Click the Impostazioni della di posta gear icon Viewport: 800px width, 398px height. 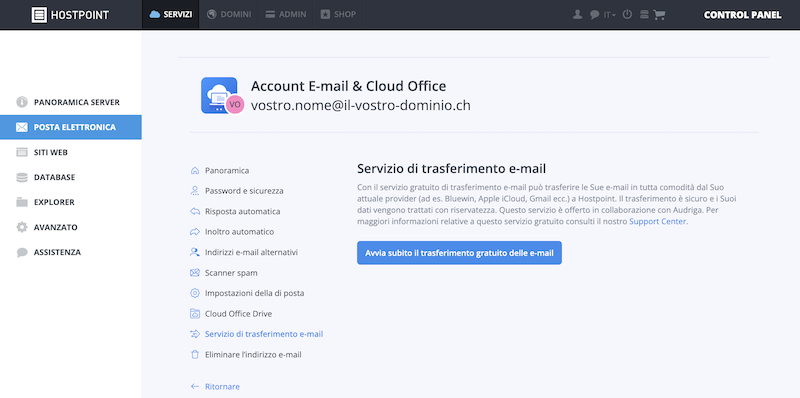[x=194, y=293]
